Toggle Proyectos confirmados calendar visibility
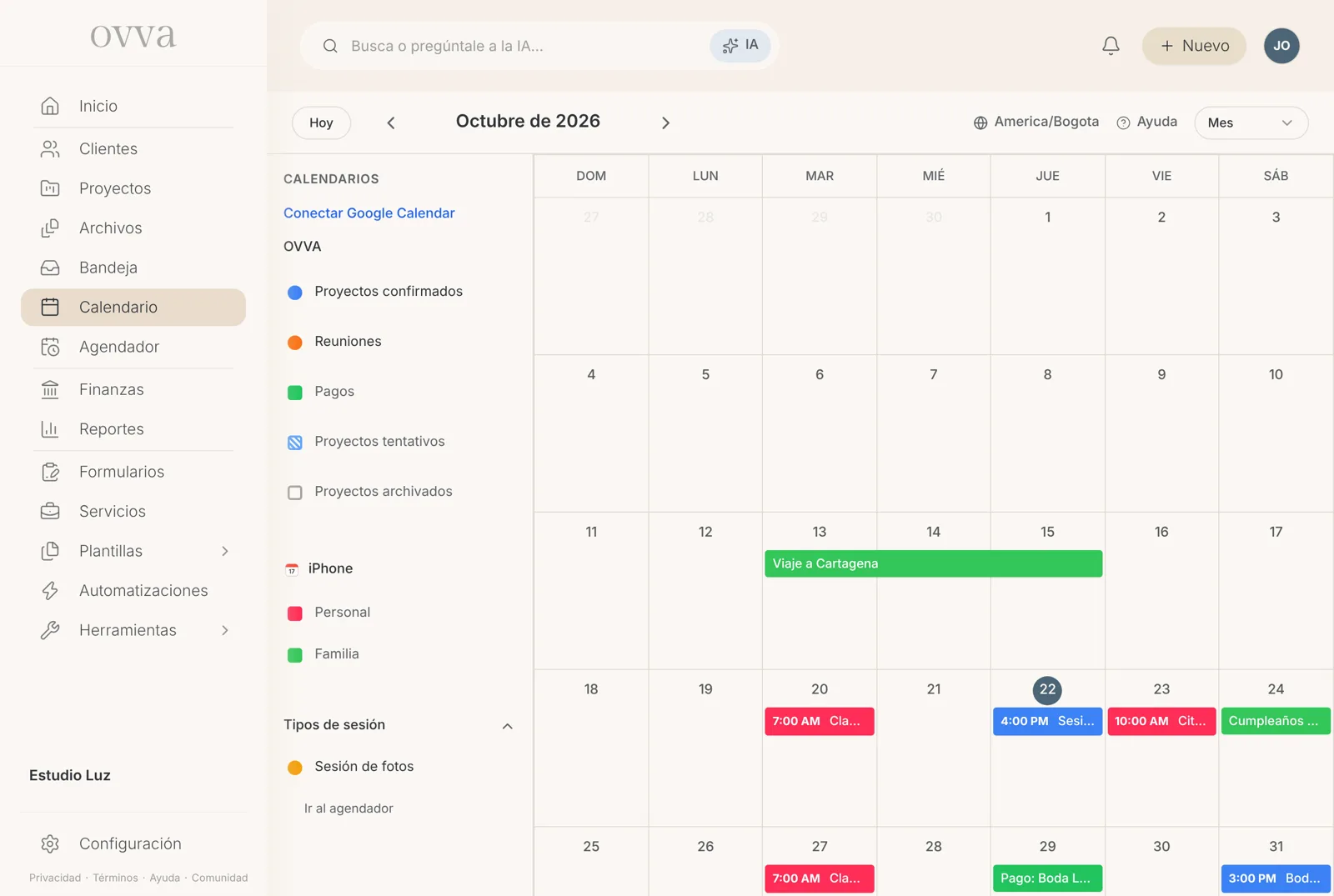Viewport: 1334px width, 896px height. [295, 293]
